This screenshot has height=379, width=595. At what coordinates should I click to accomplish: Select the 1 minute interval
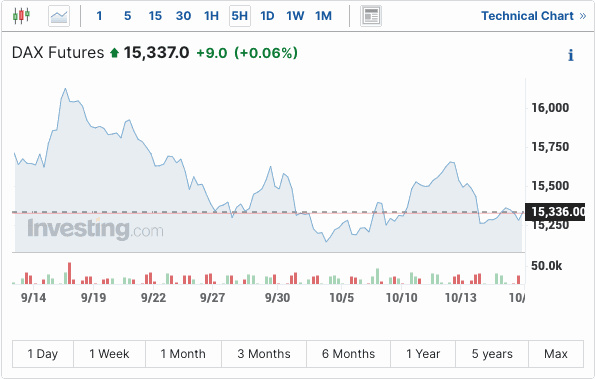point(99,16)
